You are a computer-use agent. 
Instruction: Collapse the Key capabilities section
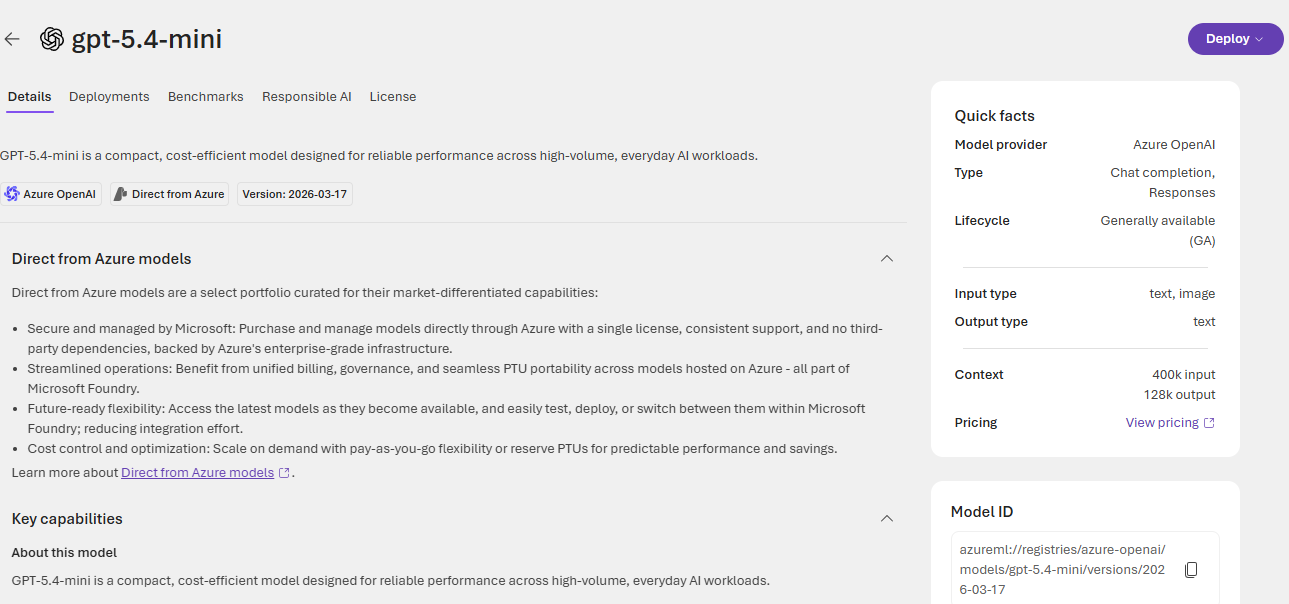[x=886, y=519]
